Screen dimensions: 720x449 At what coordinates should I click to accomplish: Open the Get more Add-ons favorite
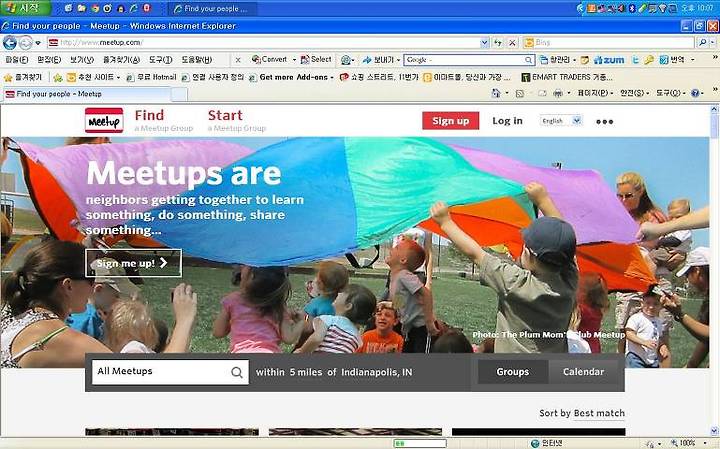pyautogui.click(x=289, y=77)
